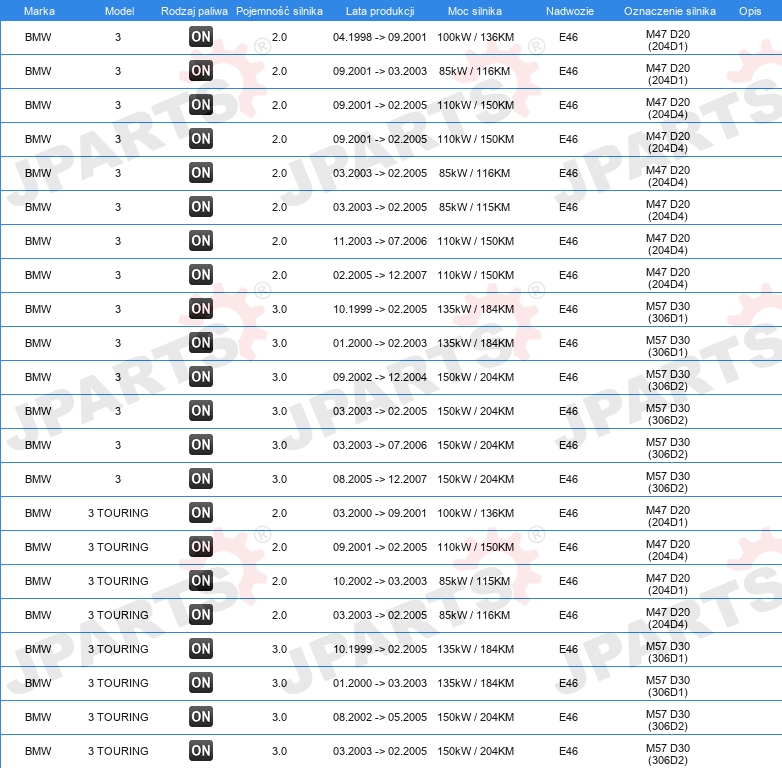The width and height of the screenshot is (782, 768).
Task: Click the Rodzaj paliwa column header
Action: coord(194,11)
